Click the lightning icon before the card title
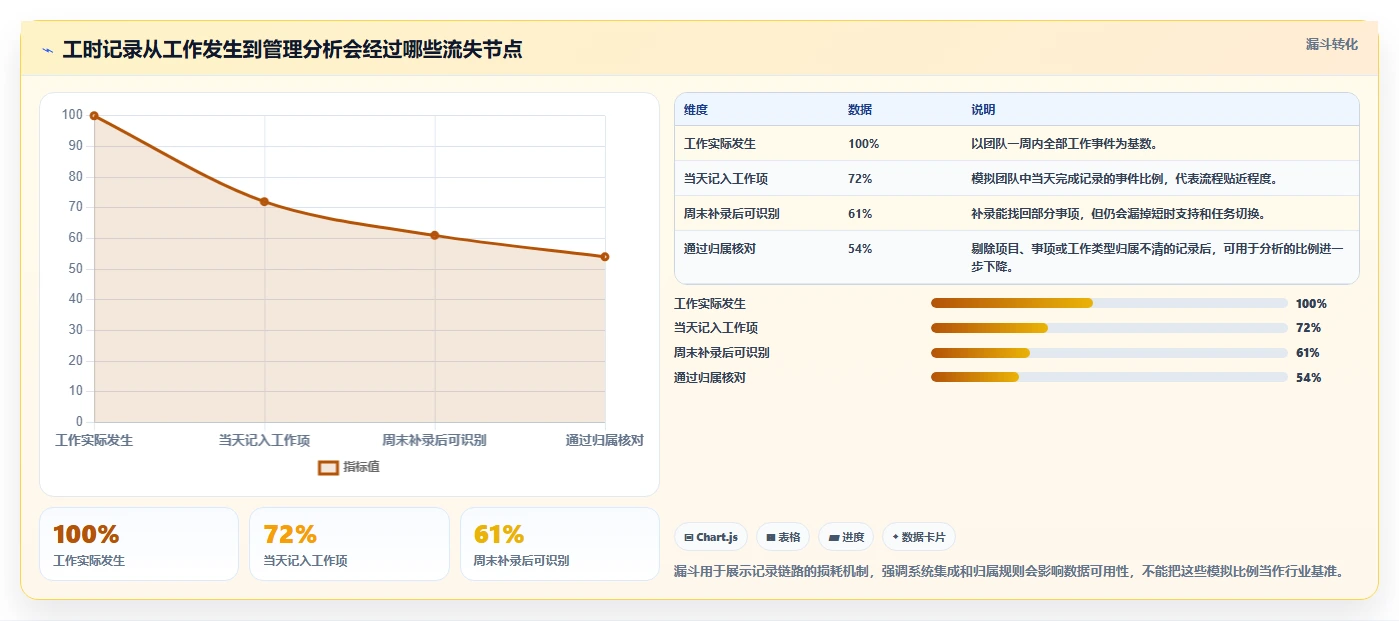 47,50
